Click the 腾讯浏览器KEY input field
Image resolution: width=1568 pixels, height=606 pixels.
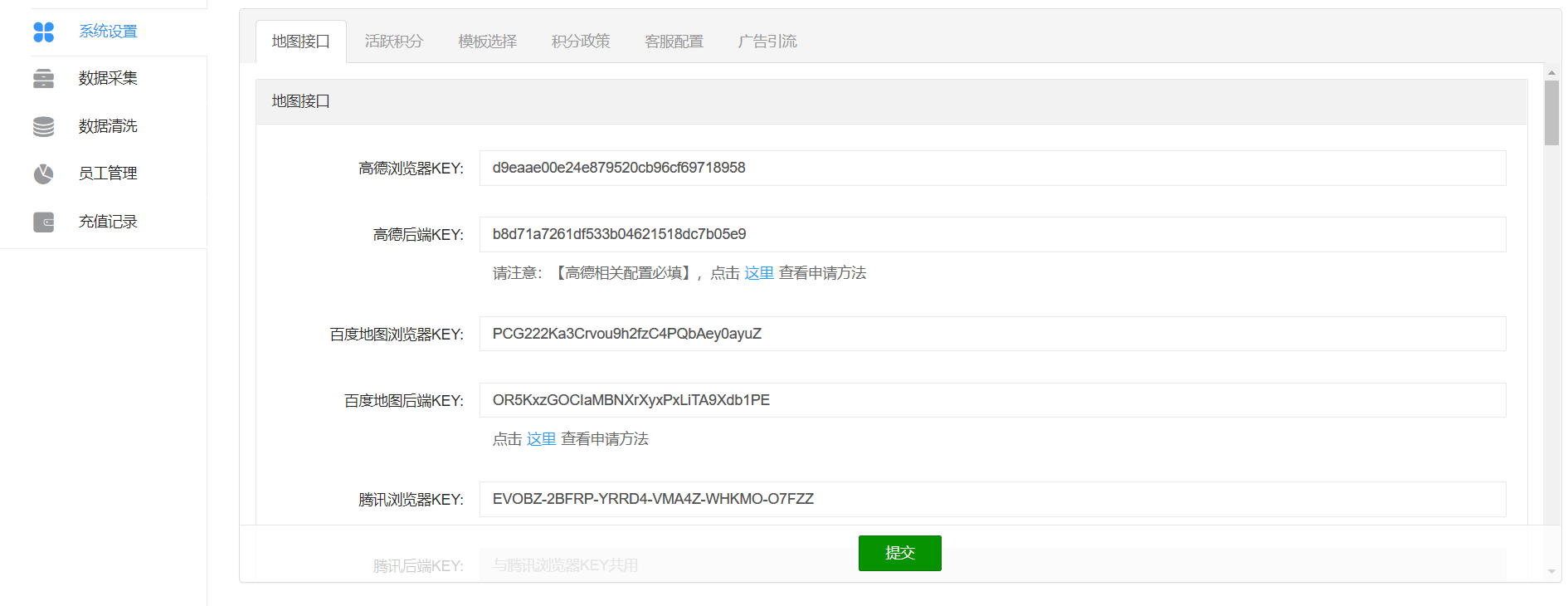click(992, 499)
